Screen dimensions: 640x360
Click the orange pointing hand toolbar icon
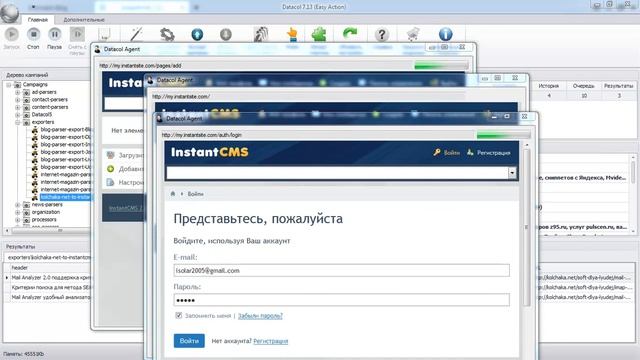[x=292, y=35]
